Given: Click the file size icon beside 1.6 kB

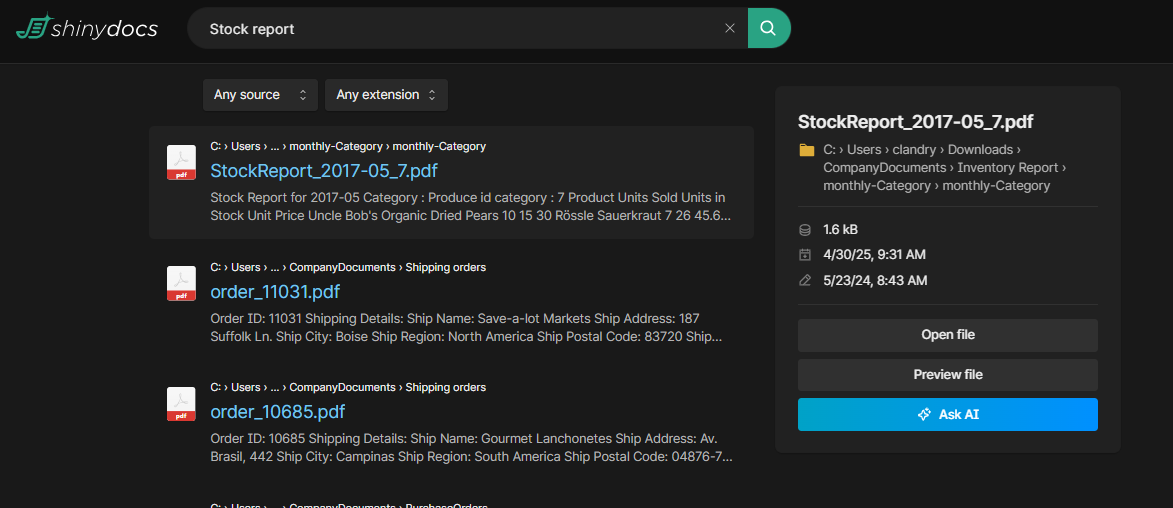Looking at the screenshot, I should [806, 229].
